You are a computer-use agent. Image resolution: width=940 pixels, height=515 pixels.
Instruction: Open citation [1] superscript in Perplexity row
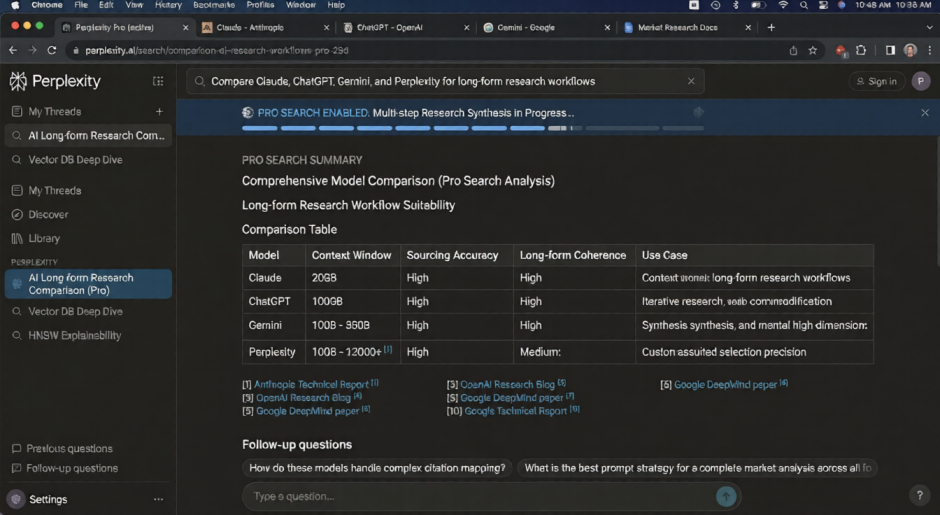pos(388,349)
